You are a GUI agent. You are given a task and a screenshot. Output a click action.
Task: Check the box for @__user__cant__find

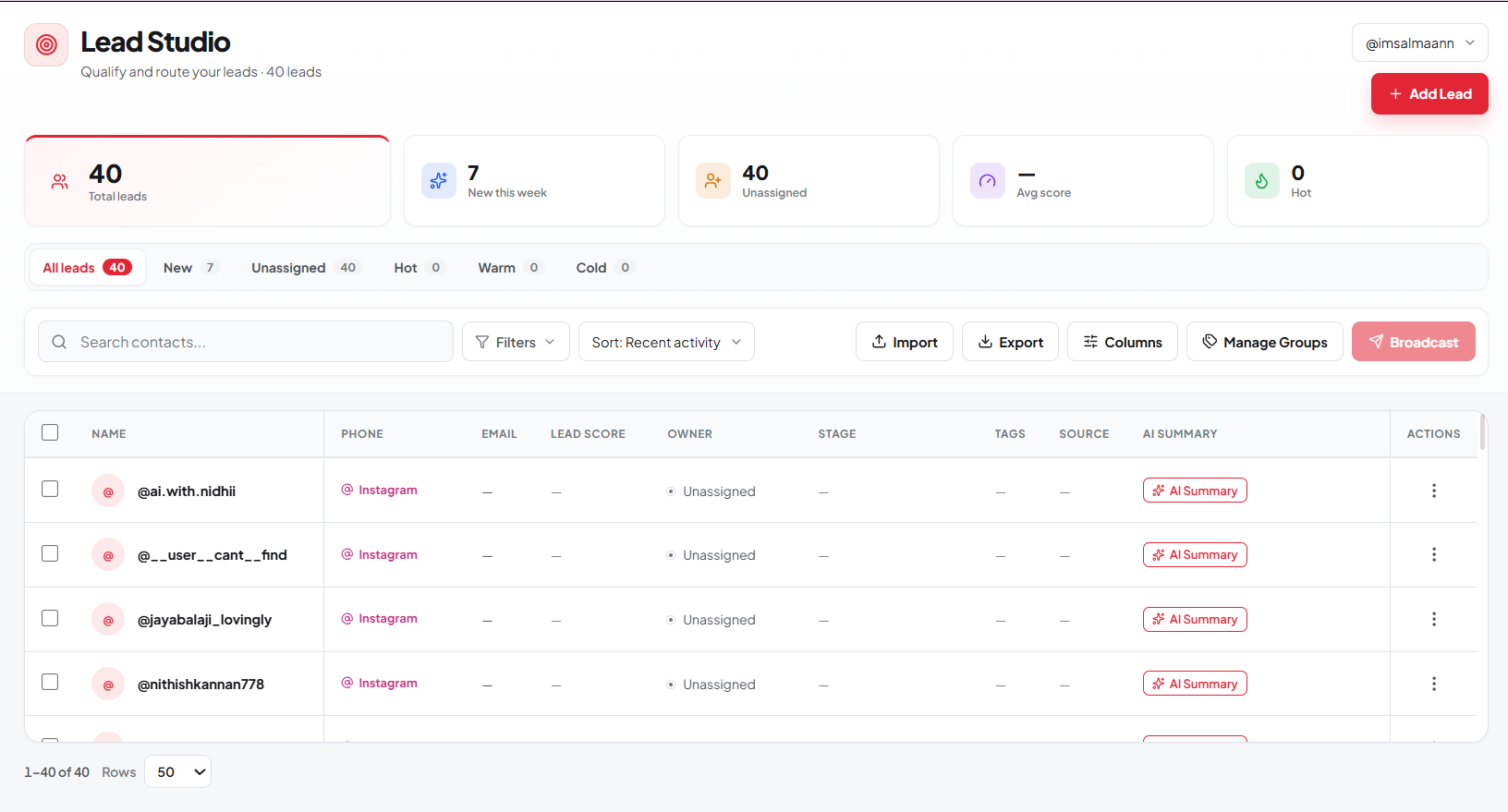[50, 553]
